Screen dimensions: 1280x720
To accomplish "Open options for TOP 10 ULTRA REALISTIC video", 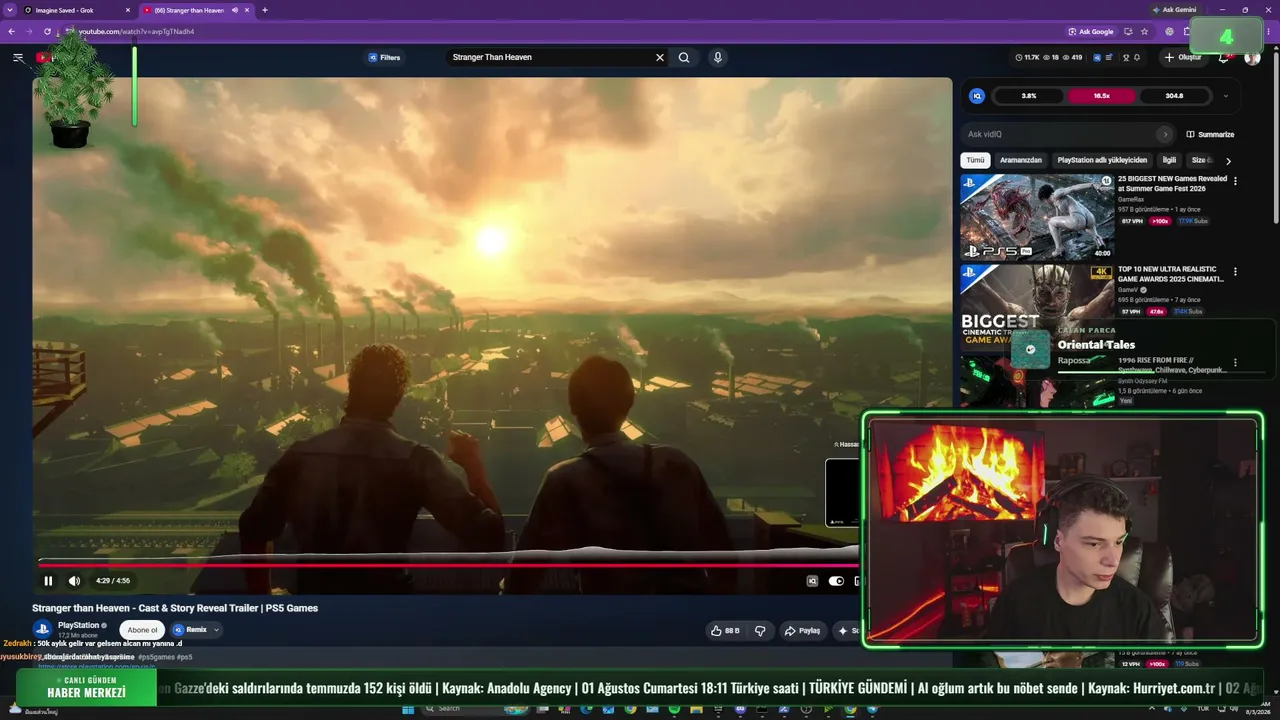I will (1235, 271).
